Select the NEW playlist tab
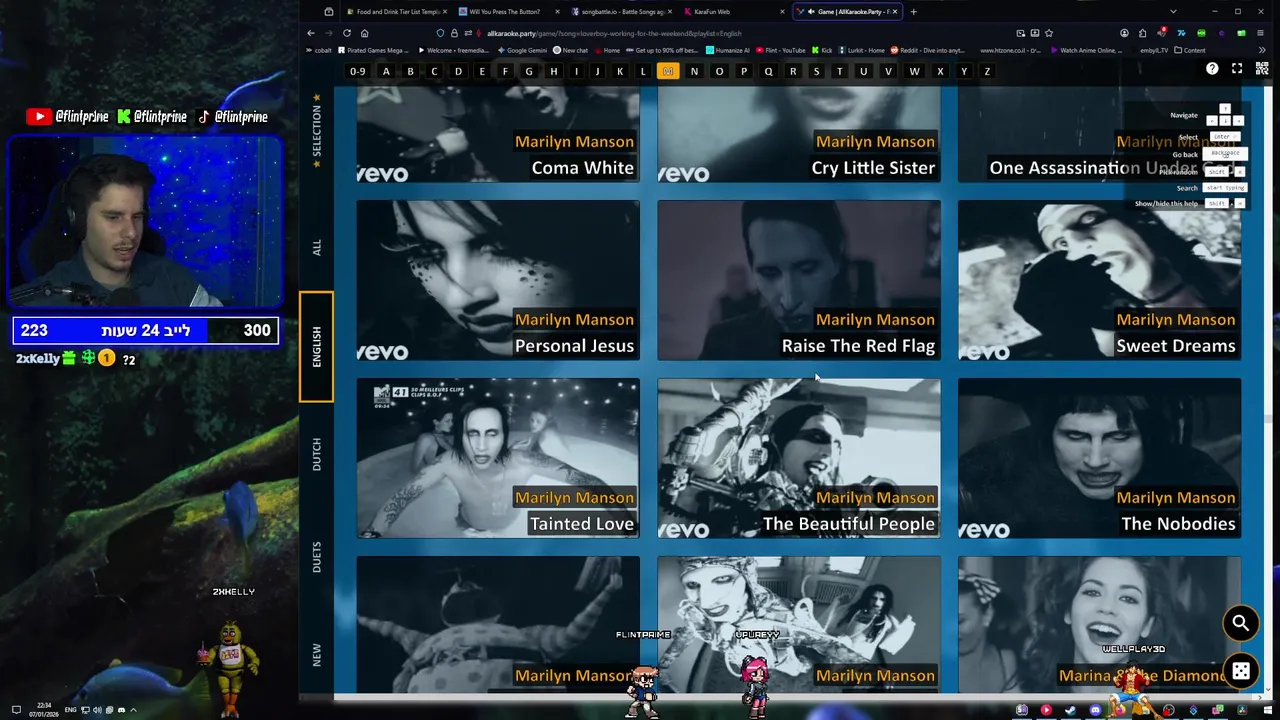Image resolution: width=1280 pixels, height=720 pixels. pyautogui.click(x=316, y=655)
